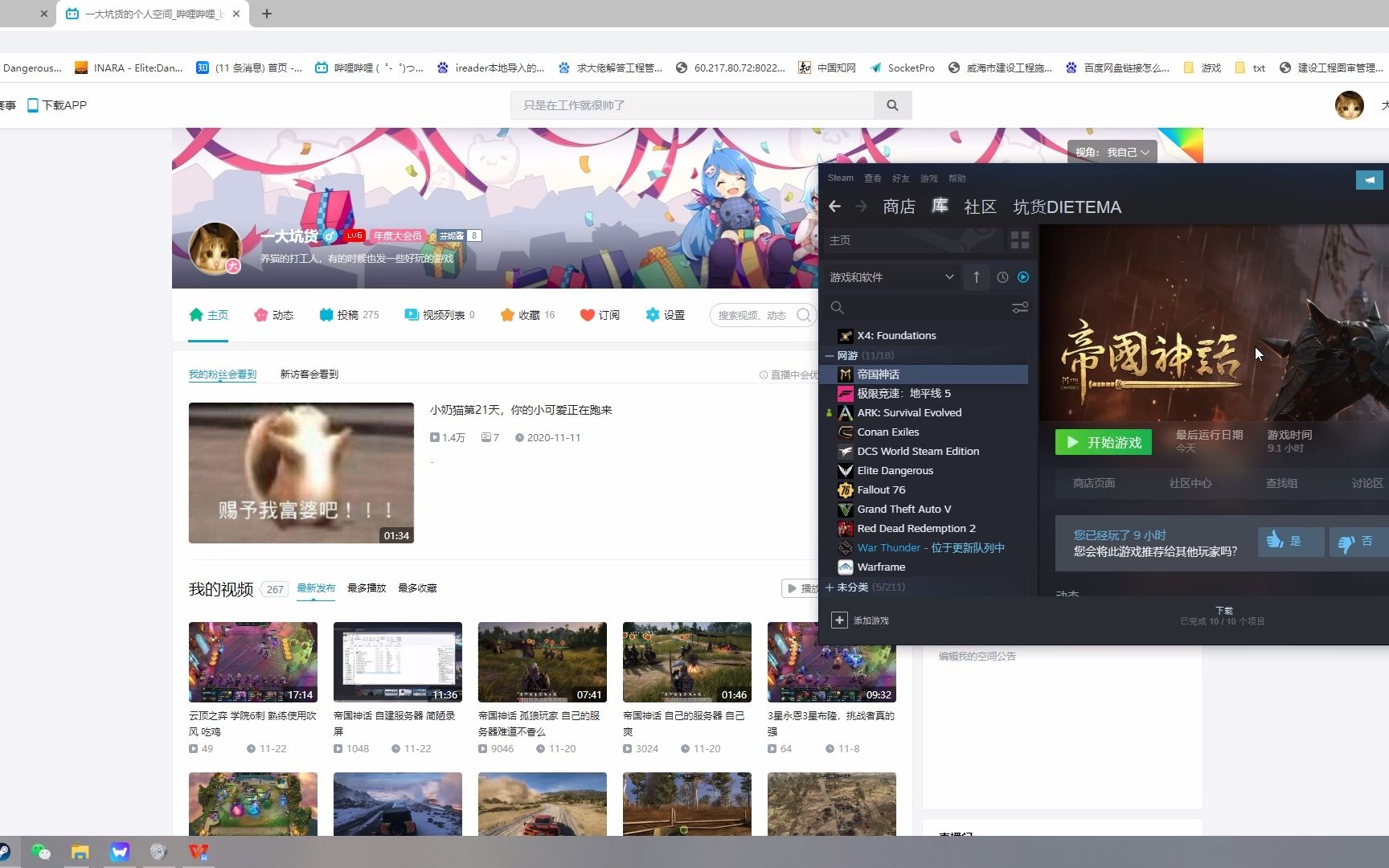Click the blue ready-to-play filter icon
This screenshot has height=868, width=1389.
[1022, 277]
